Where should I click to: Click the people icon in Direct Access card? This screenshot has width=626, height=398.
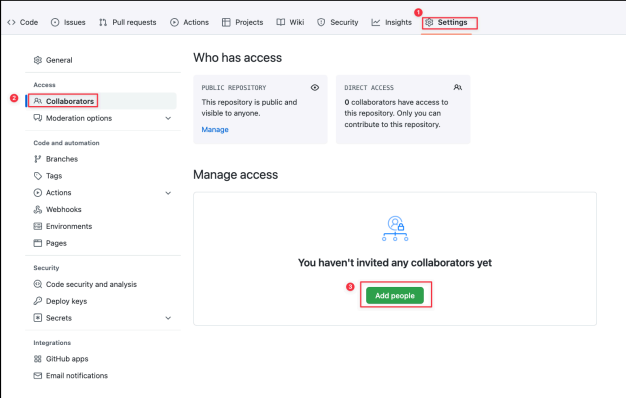click(458, 87)
